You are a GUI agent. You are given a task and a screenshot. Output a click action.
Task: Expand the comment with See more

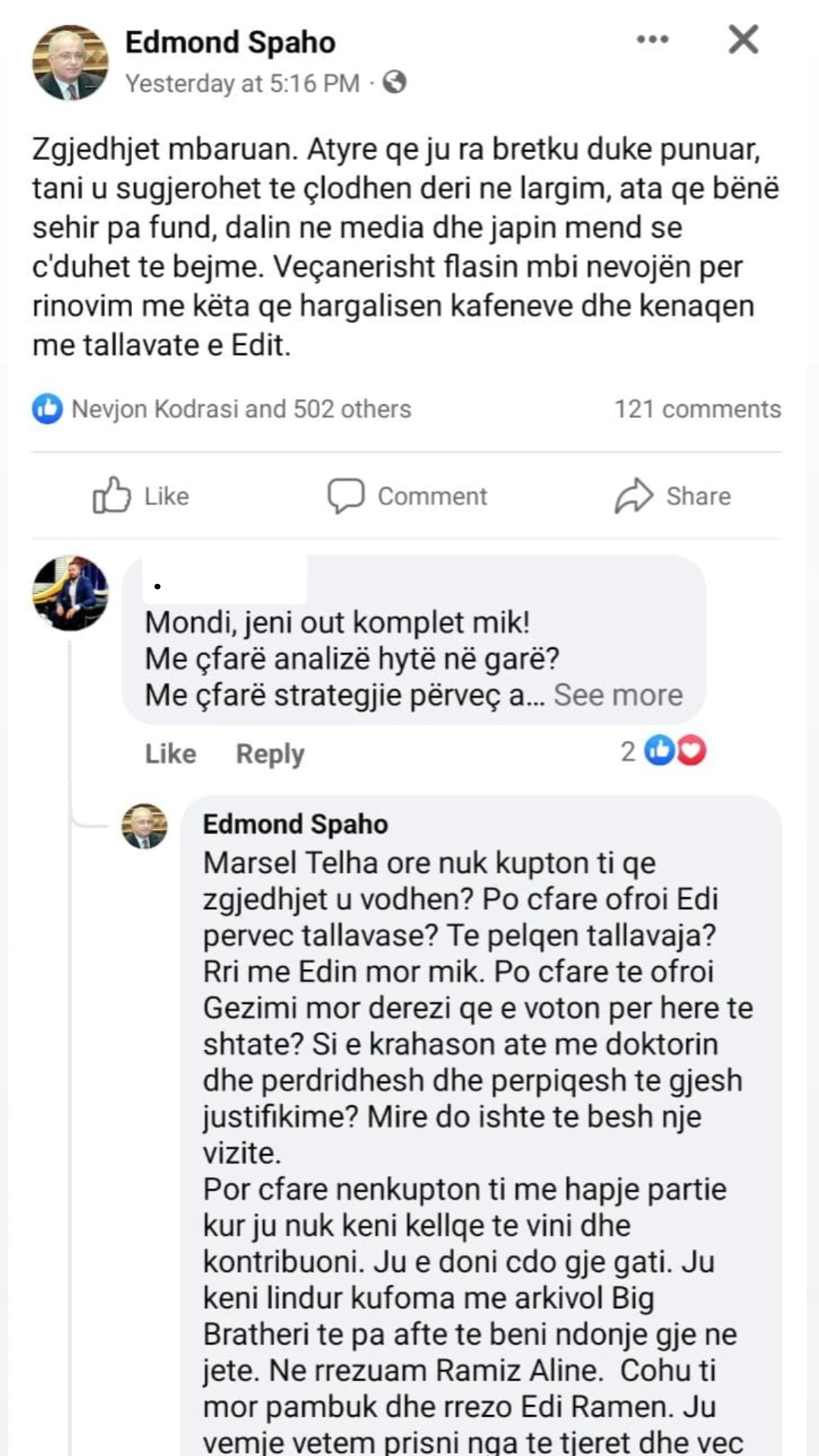(x=618, y=695)
